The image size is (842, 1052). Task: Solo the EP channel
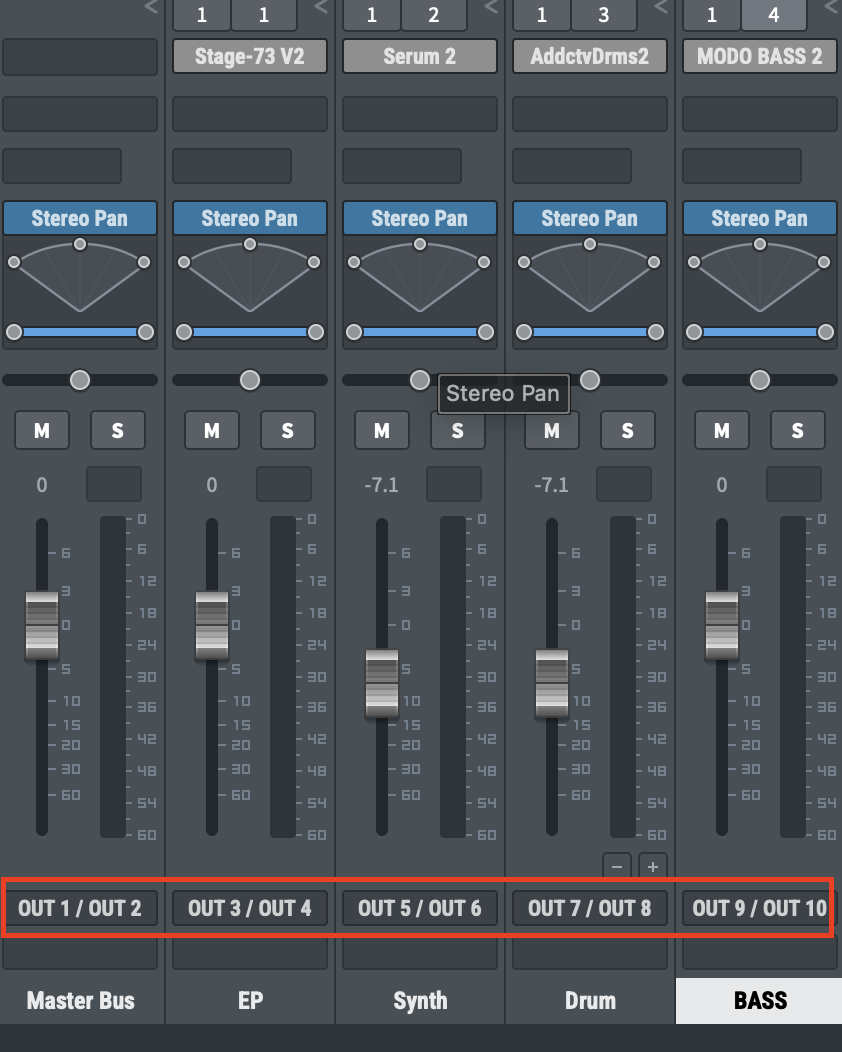pyautogui.click(x=287, y=431)
